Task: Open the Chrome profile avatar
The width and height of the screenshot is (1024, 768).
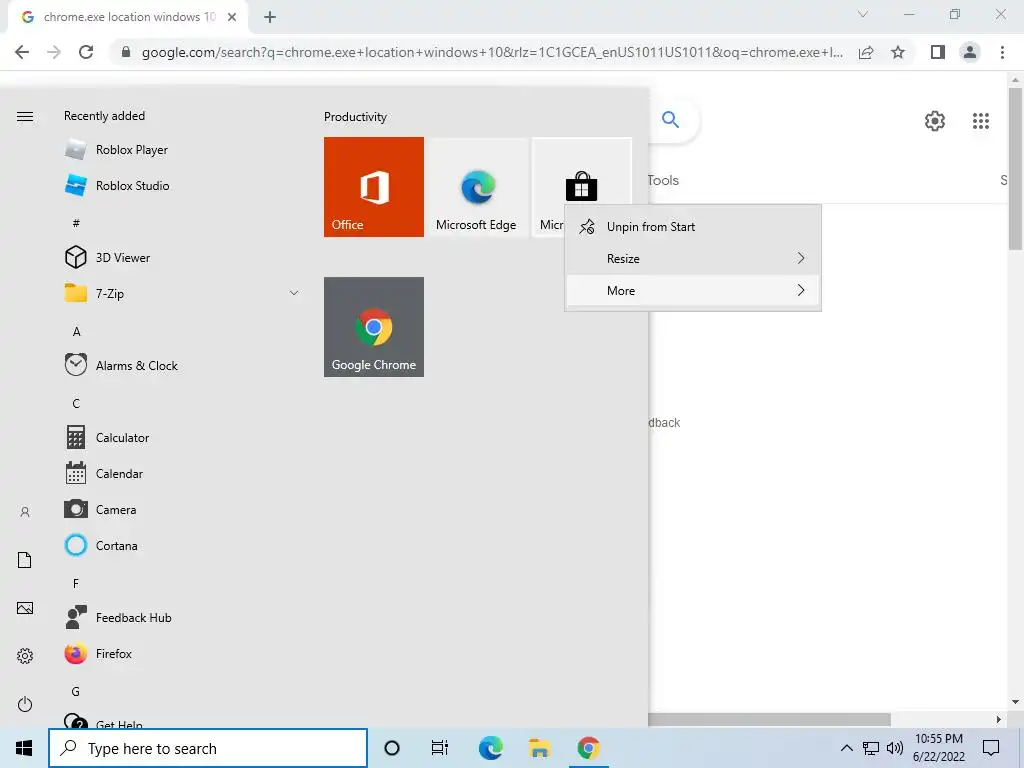Action: [970, 52]
